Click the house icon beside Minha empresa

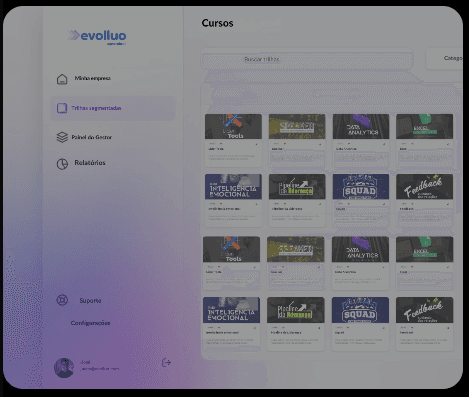point(62,79)
